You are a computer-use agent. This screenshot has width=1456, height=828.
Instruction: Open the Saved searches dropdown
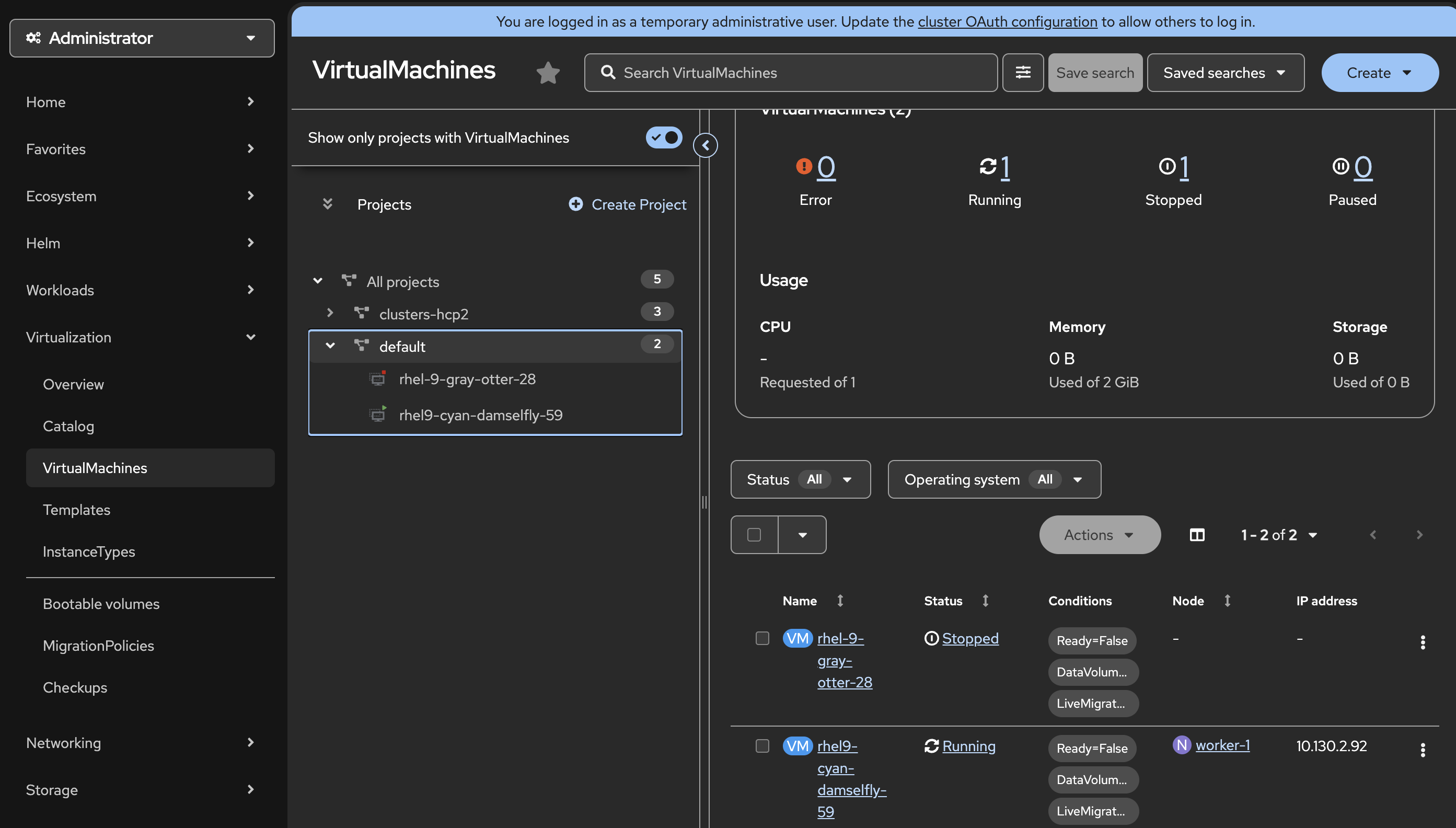coord(1224,73)
